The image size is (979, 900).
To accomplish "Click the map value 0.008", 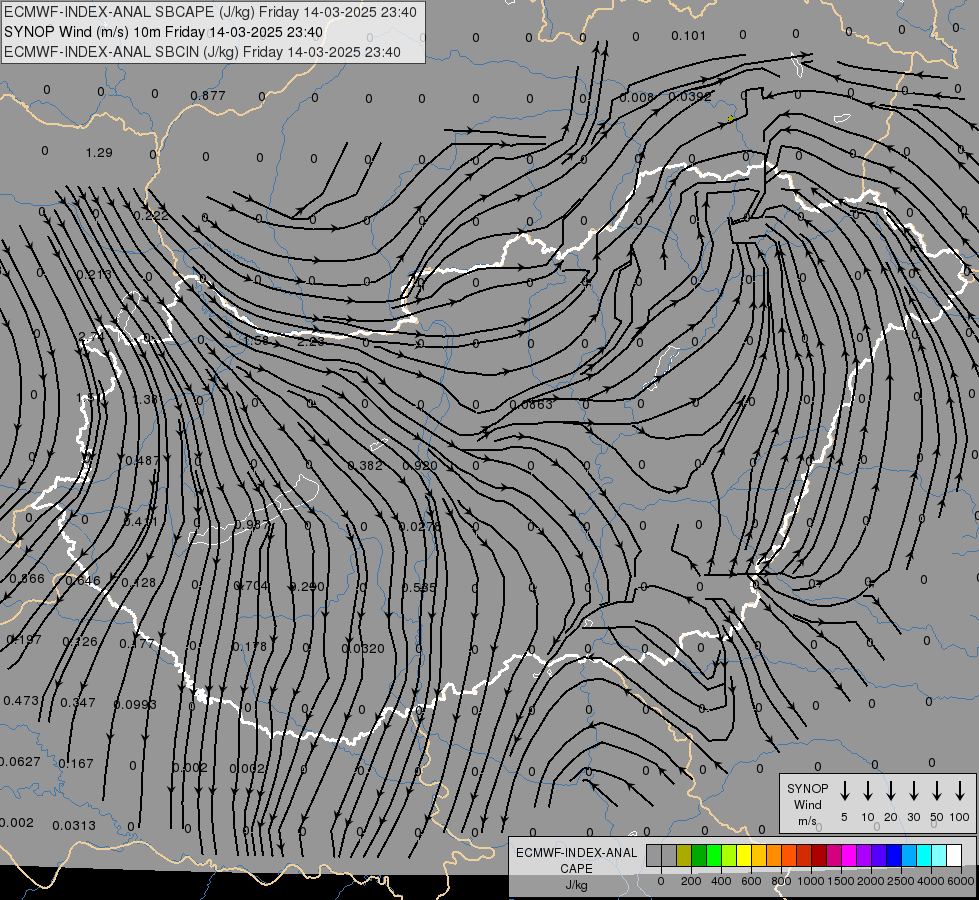I will click(637, 97).
